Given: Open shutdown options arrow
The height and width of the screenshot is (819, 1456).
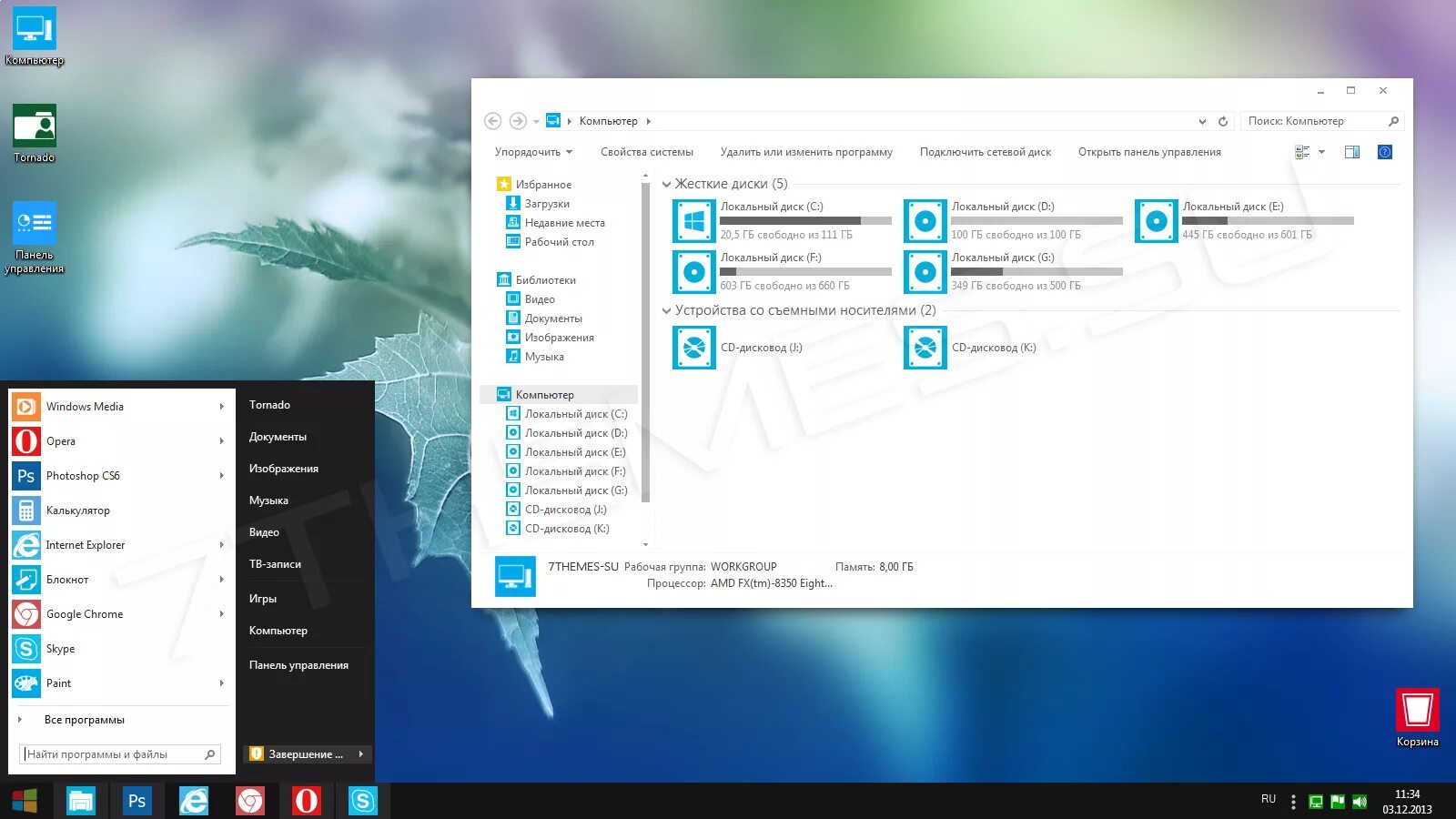Looking at the screenshot, I should pyautogui.click(x=361, y=753).
